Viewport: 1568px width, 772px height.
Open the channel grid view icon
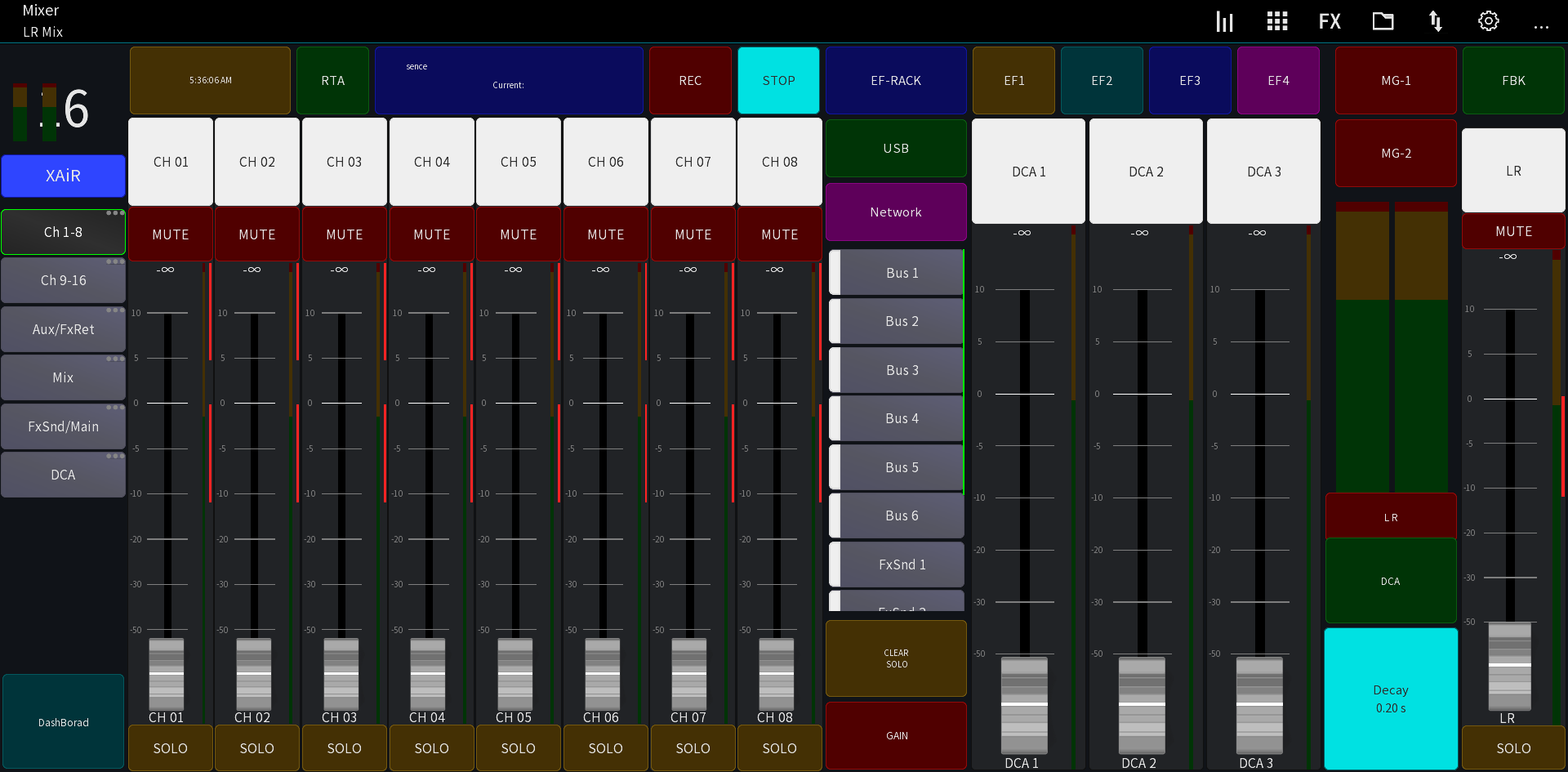[1276, 21]
